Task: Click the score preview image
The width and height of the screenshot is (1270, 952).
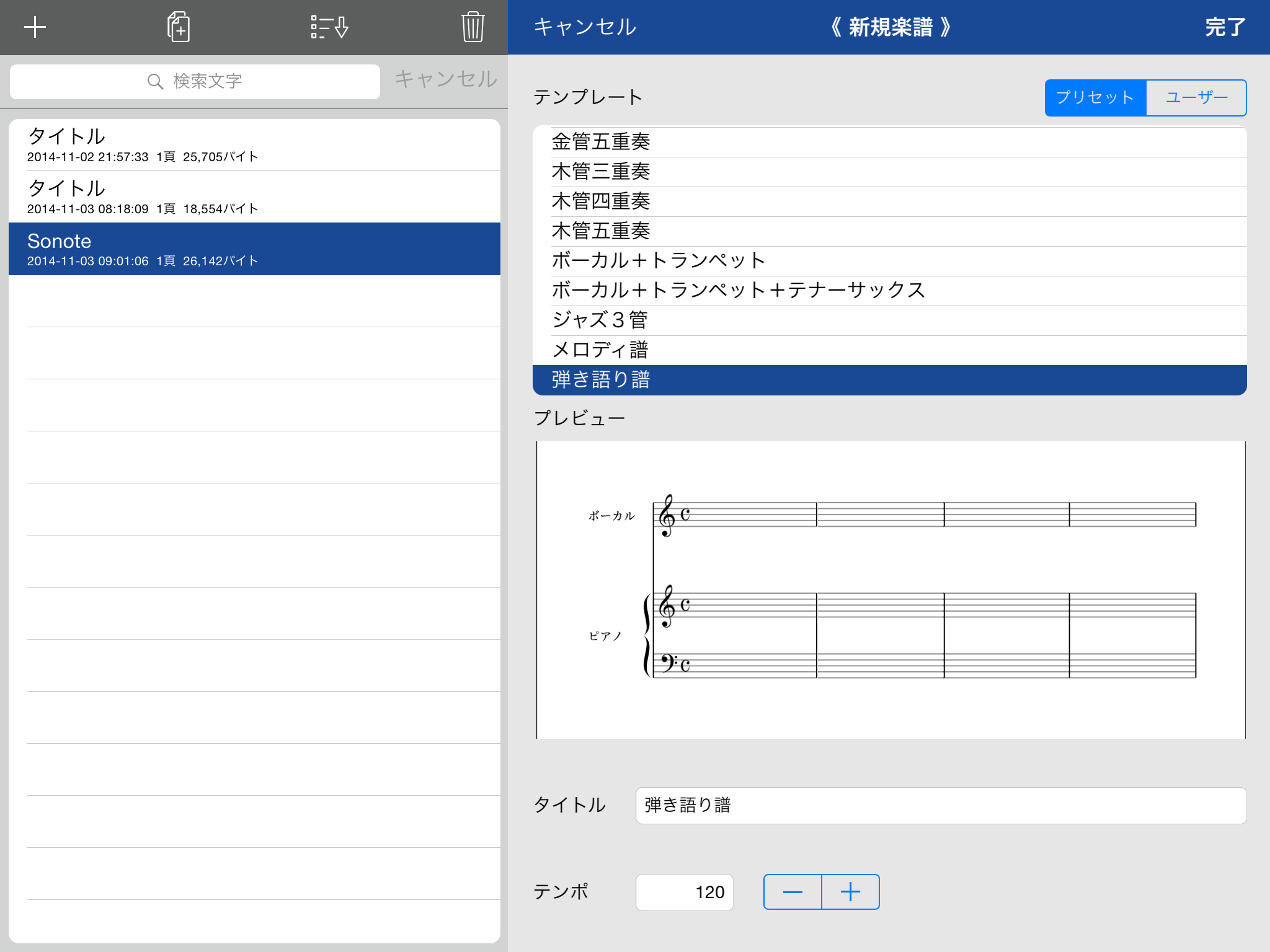Action: (890, 589)
